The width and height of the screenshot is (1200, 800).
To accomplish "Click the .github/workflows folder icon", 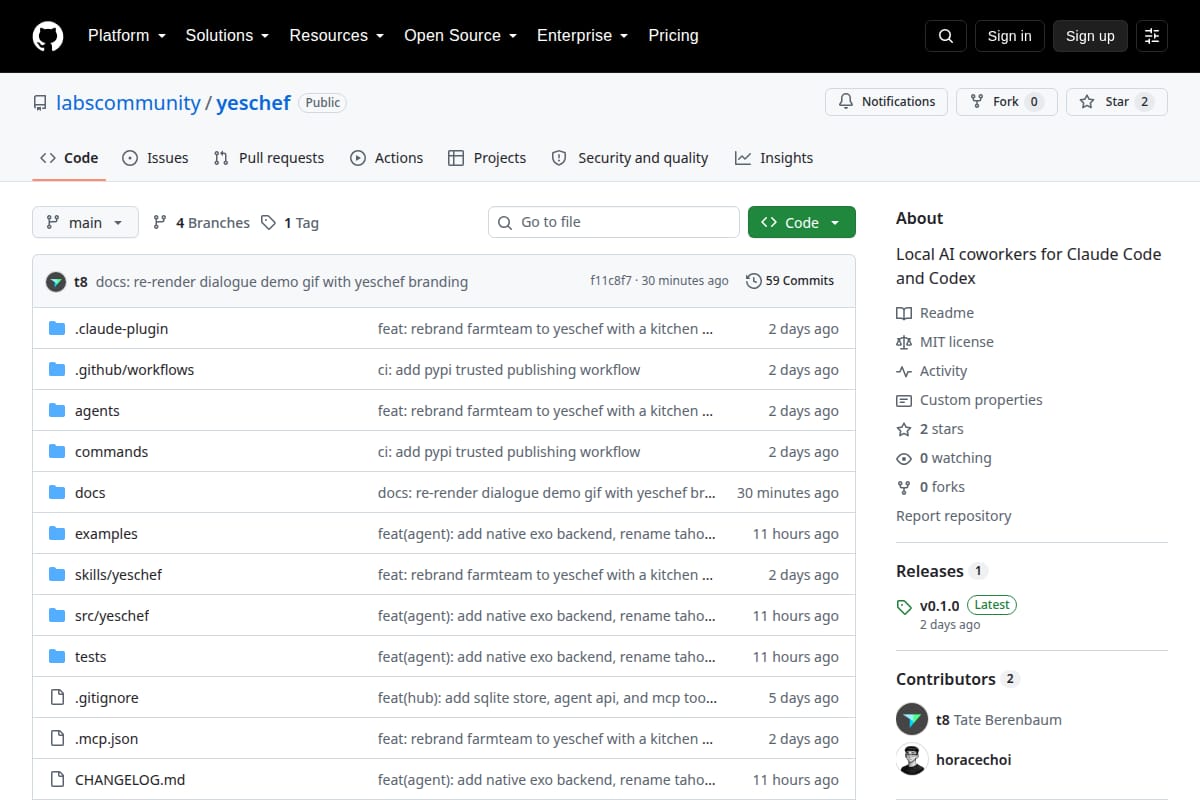I will point(57,370).
